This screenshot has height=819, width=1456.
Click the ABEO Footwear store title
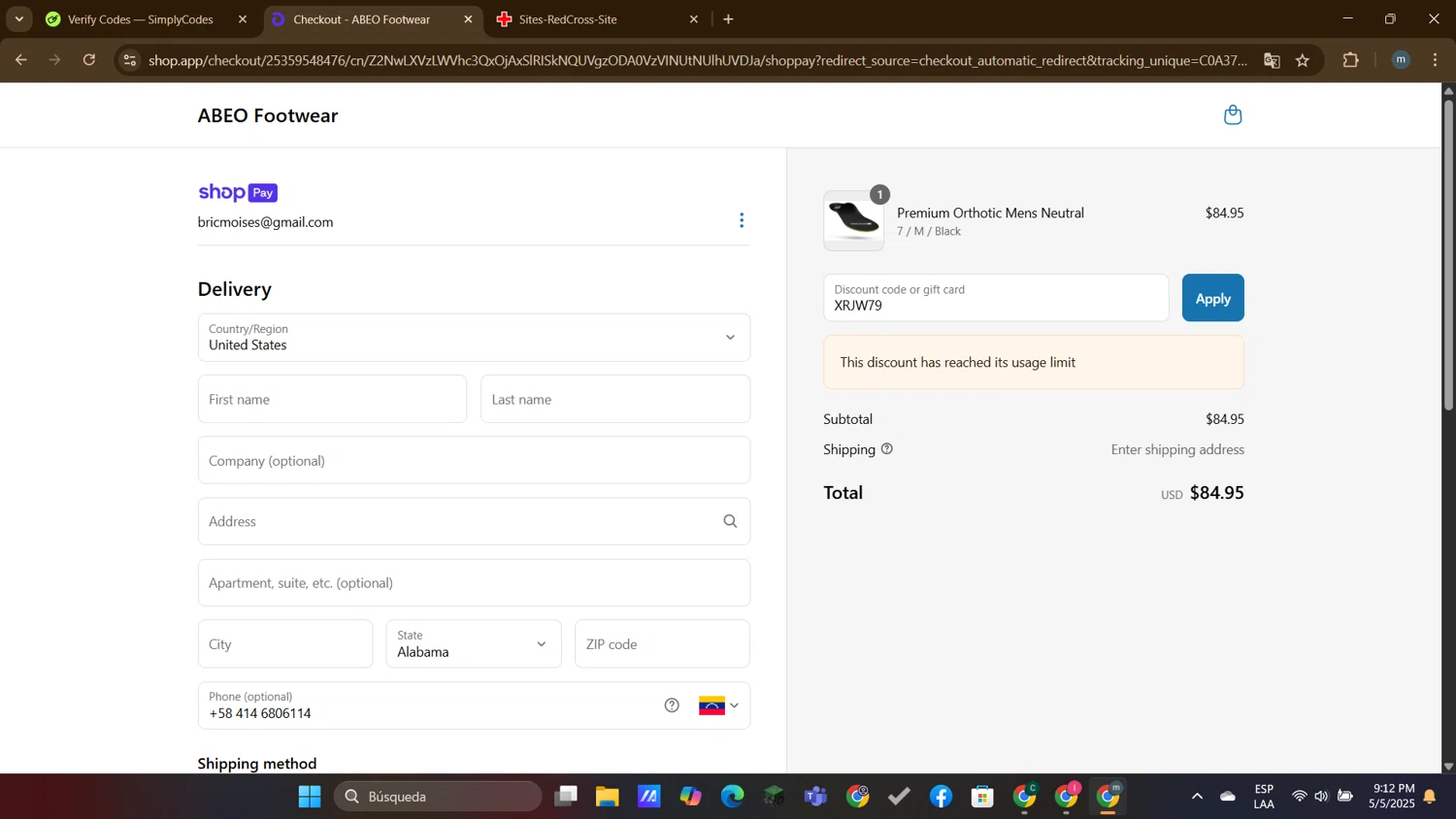point(268,115)
